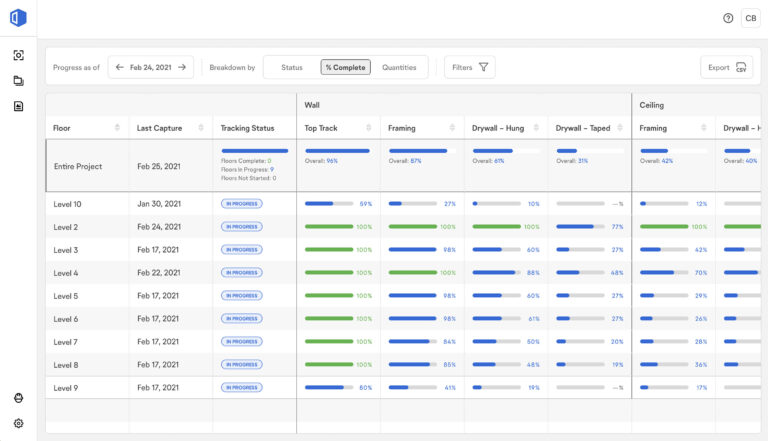
Task: Click the hard hat icon in sidebar
Action: (x=18, y=398)
